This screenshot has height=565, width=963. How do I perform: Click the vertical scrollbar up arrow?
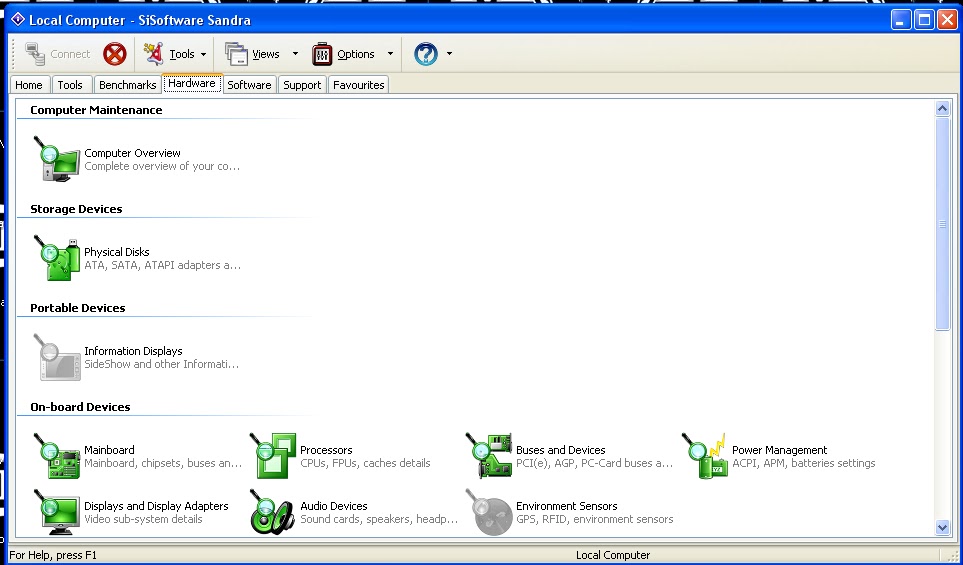click(x=943, y=109)
